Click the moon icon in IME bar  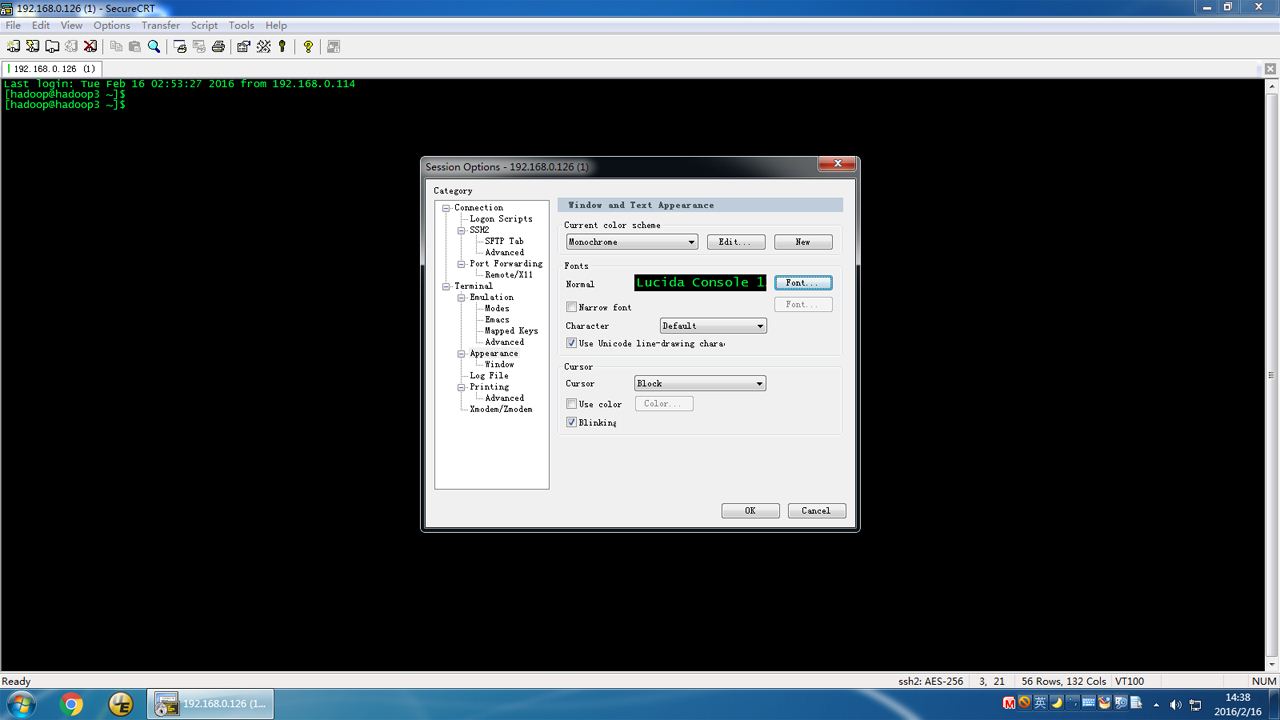click(1056, 703)
